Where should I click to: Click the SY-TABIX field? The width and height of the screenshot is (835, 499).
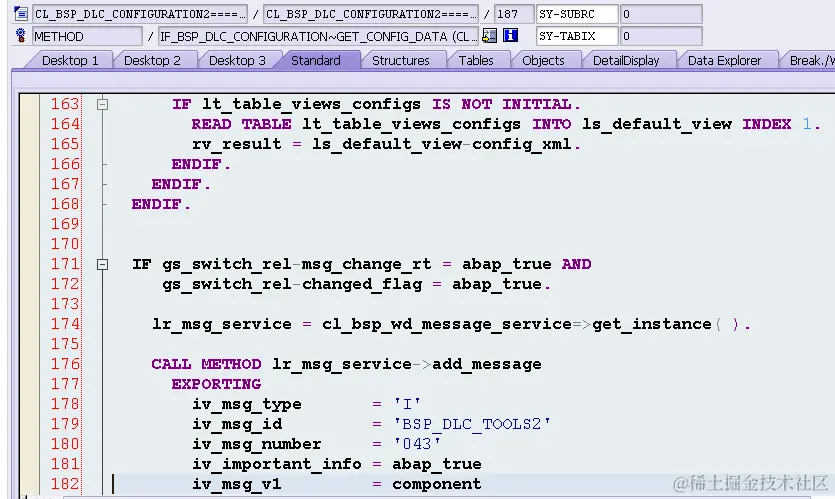577,36
